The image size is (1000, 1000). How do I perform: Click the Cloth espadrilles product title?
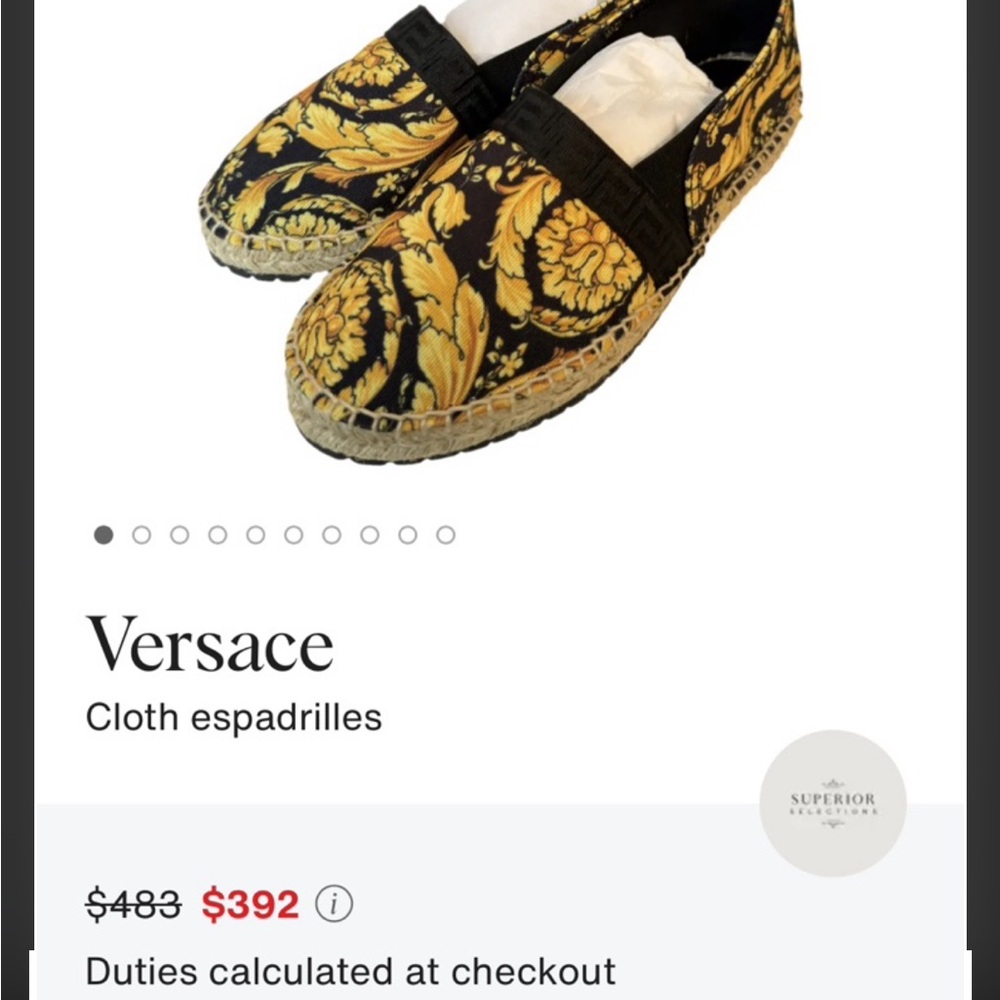click(233, 716)
